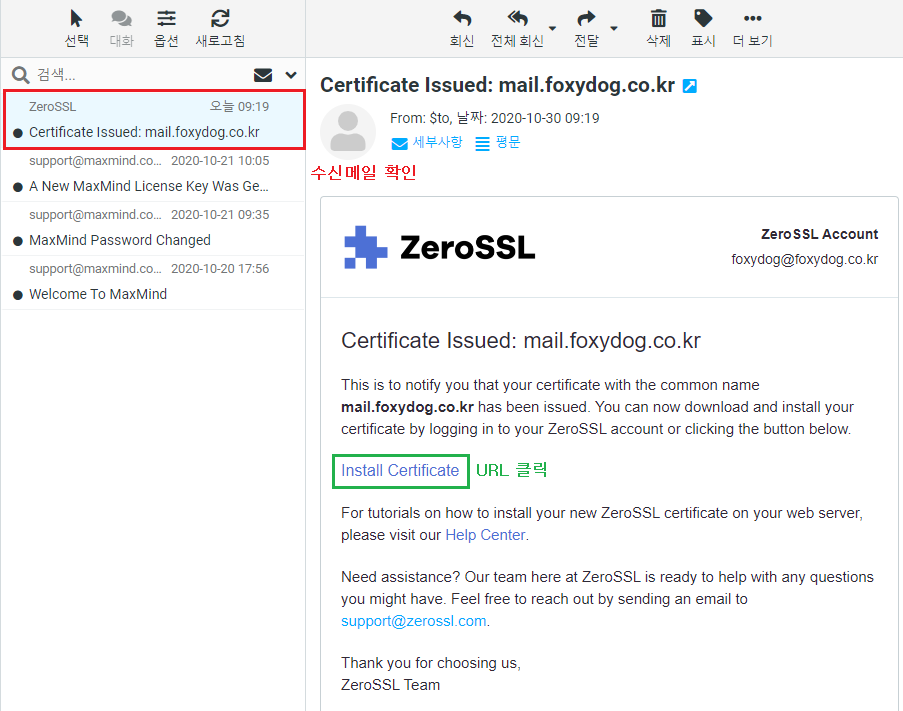The image size is (903, 711).
Task: Click the sender avatar placeholder
Action: point(348,132)
